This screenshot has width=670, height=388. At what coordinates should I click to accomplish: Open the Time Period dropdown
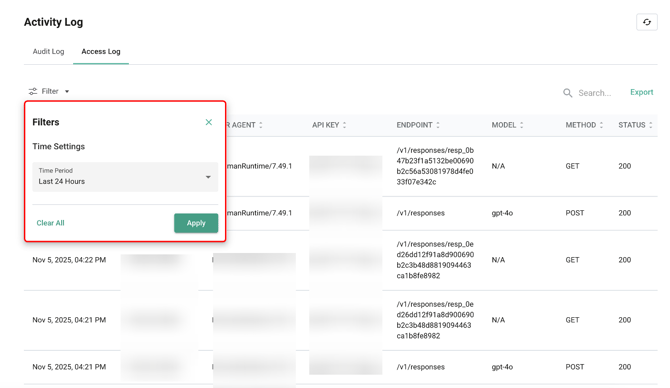(125, 177)
